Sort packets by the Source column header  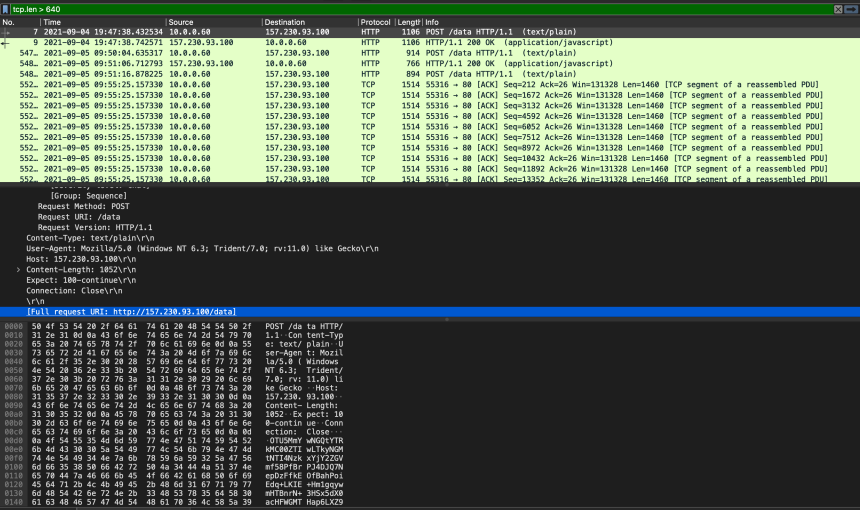(214, 22)
